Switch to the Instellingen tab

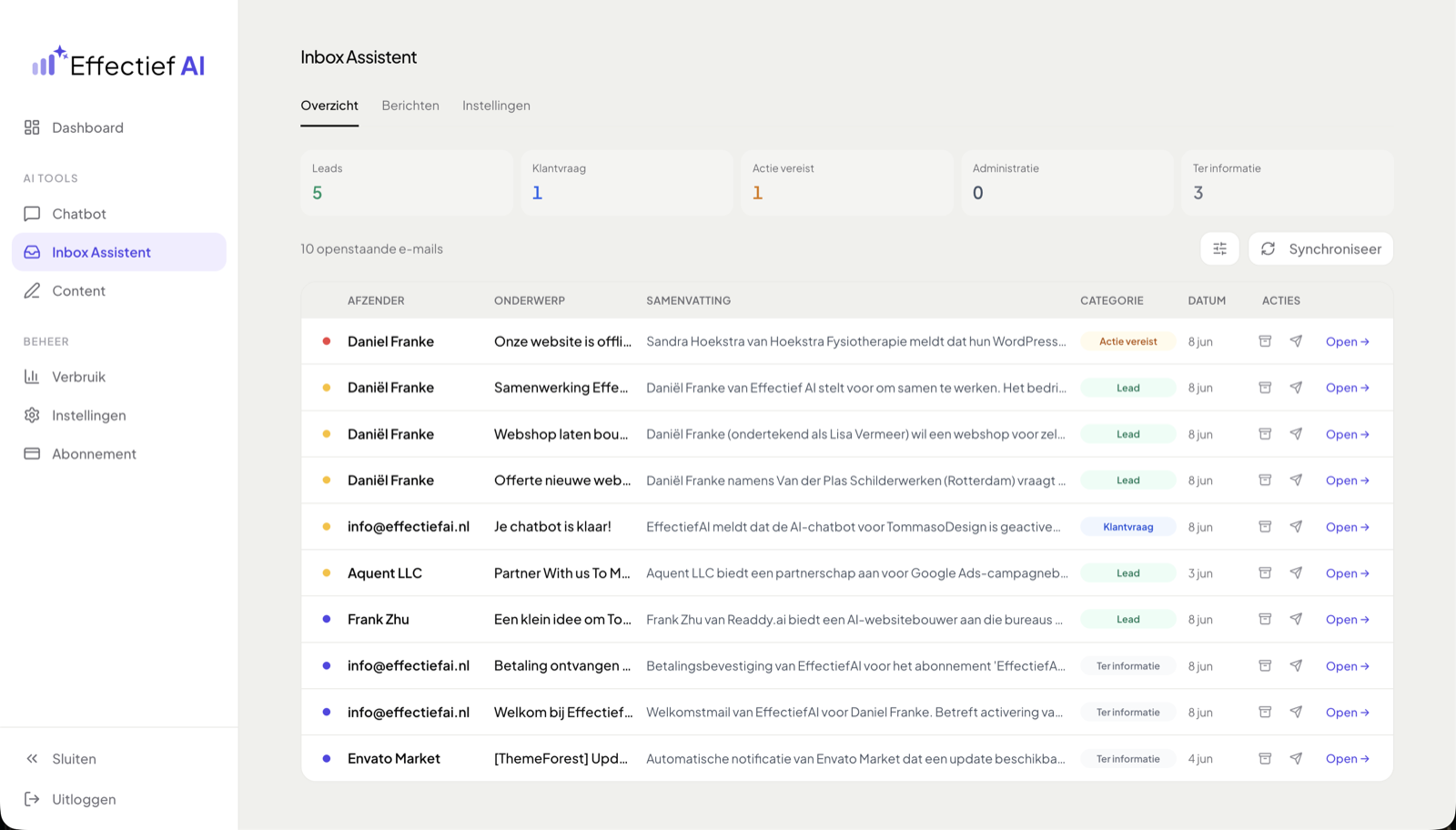click(x=496, y=106)
